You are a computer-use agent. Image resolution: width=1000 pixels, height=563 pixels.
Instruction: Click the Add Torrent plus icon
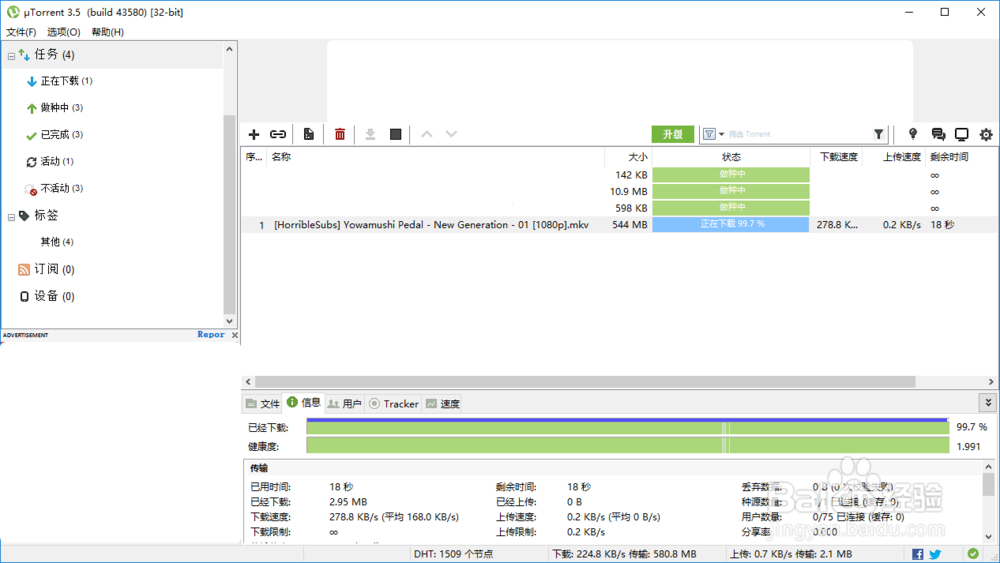click(254, 134)
